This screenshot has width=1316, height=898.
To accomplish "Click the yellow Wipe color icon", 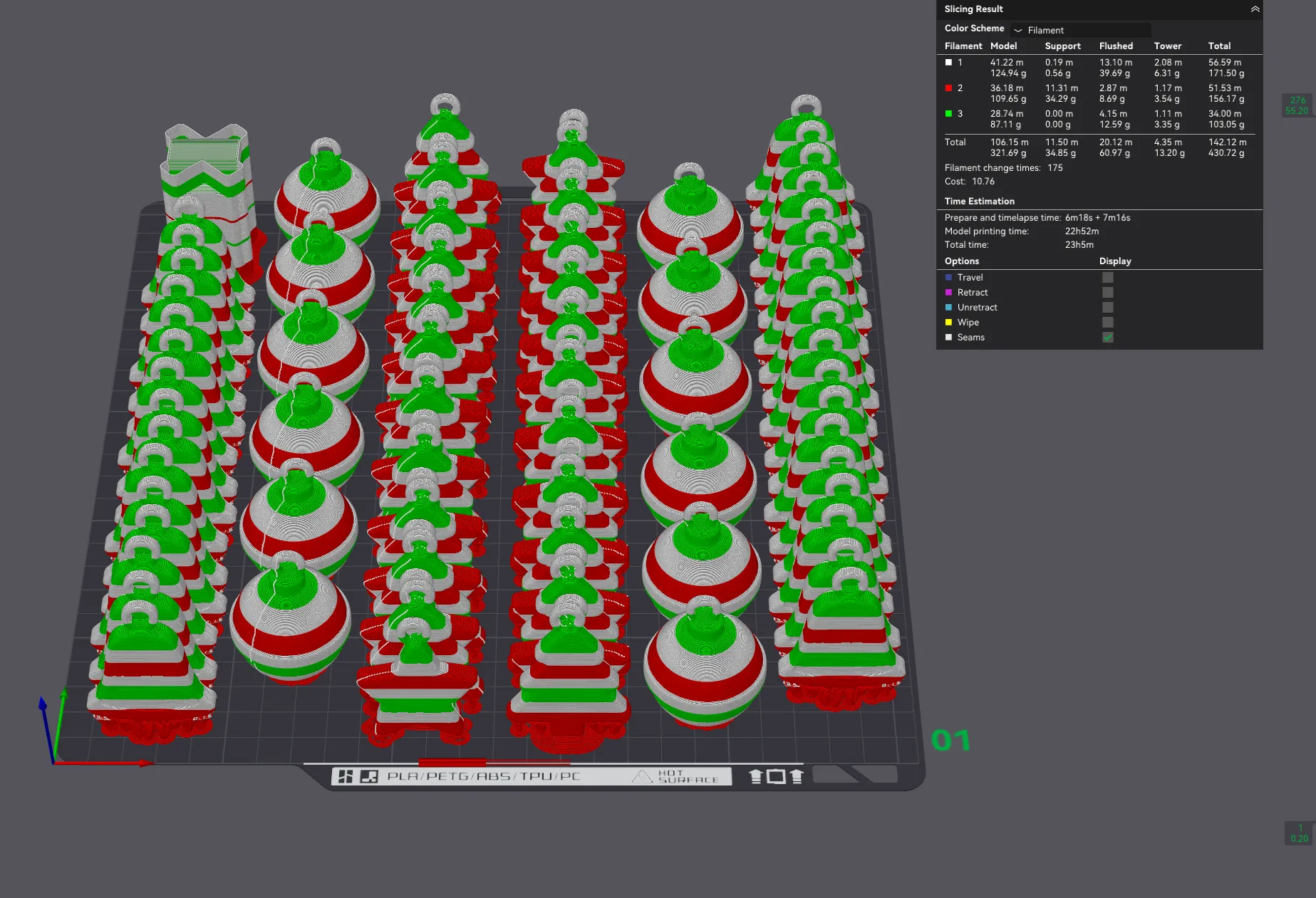I will tap(948, 323).
